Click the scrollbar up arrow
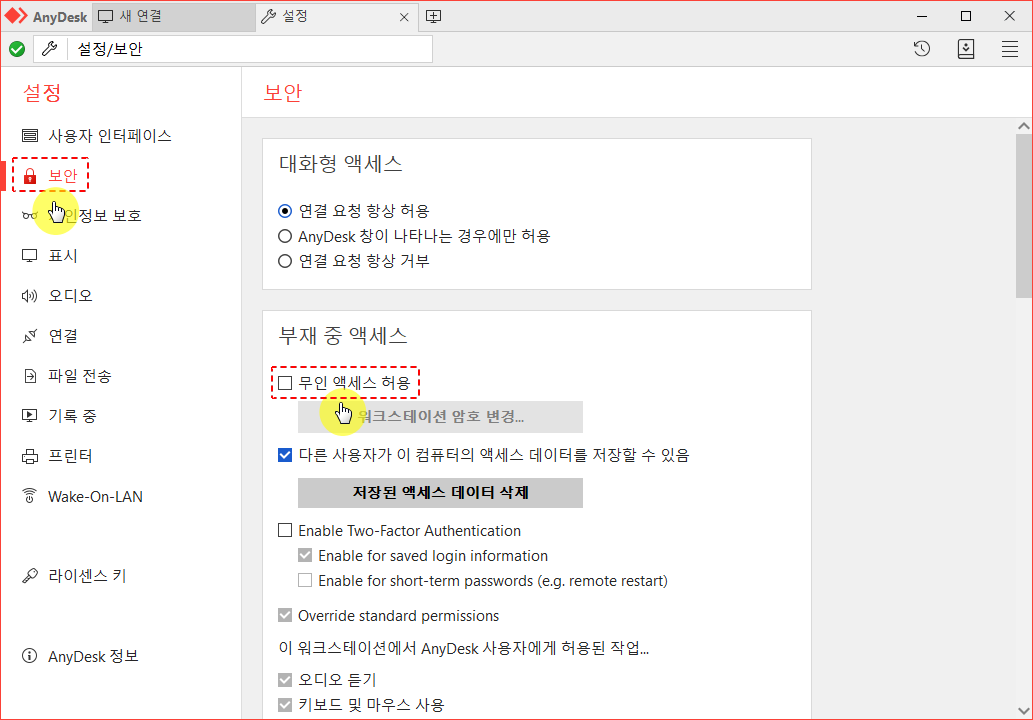1033x720 pixels. point(1023,126)
